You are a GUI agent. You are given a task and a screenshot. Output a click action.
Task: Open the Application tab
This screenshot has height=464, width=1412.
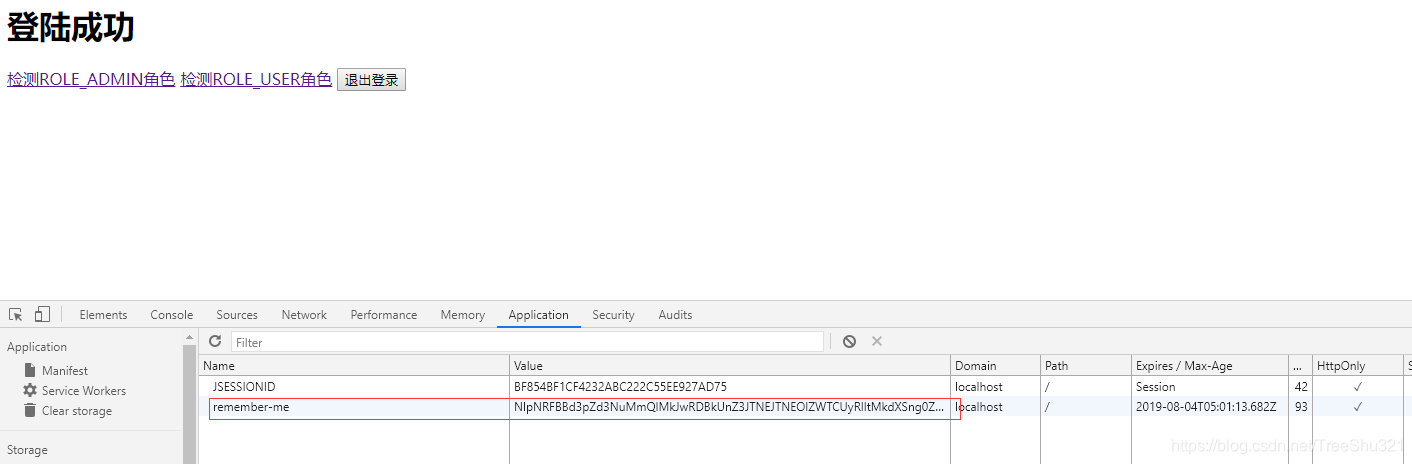(x=539, y=315)
